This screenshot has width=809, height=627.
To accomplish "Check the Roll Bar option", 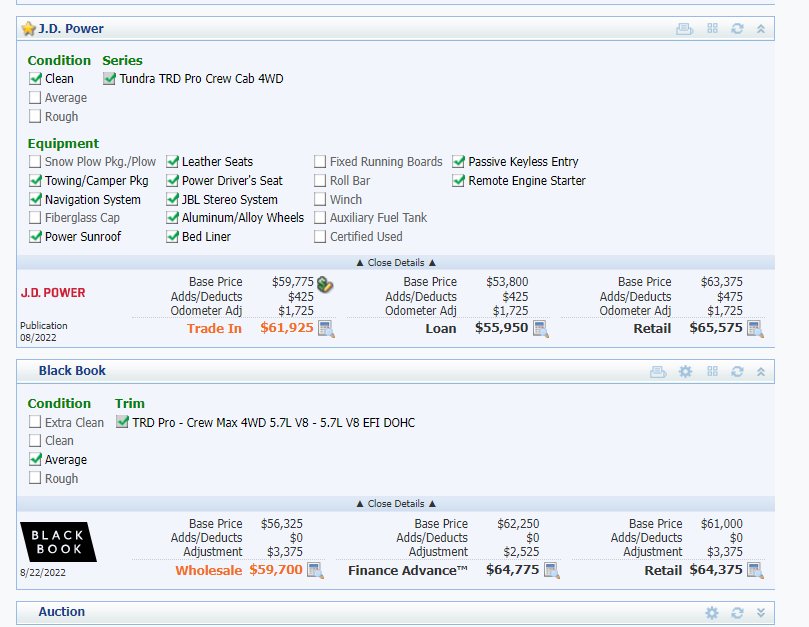I will pos(320,180).
